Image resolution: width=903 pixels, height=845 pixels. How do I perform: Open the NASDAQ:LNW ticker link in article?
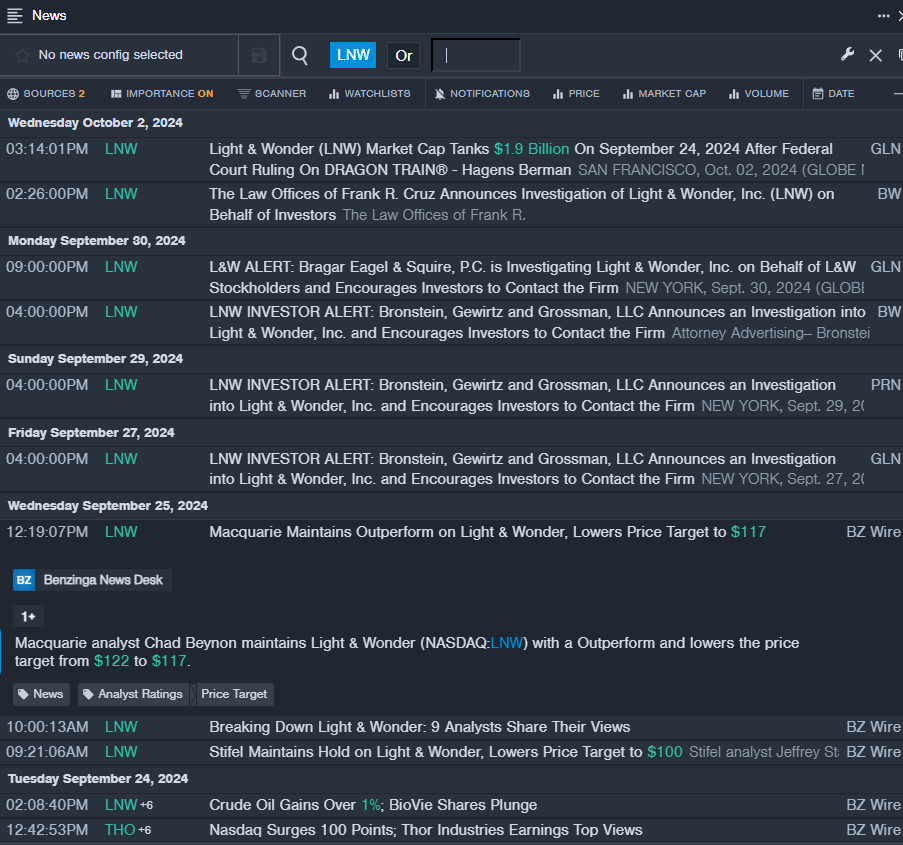coord(507,642)
